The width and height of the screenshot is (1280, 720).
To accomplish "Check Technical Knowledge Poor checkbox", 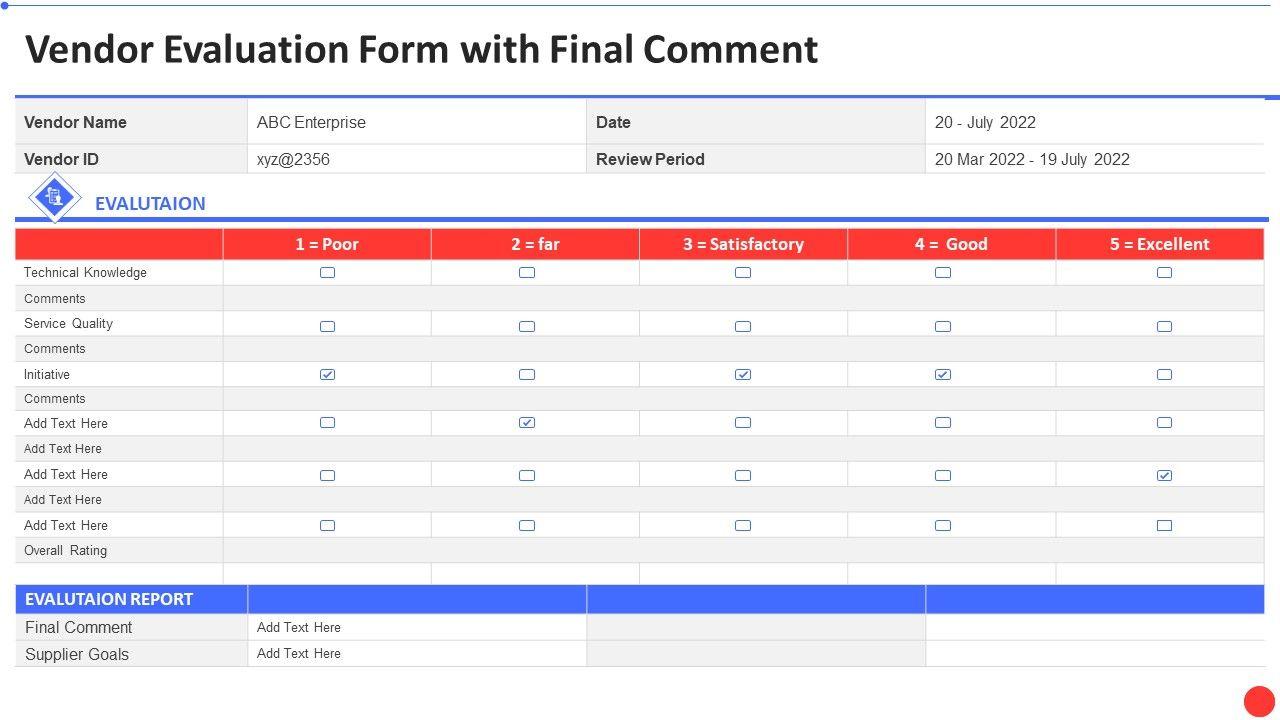I will click(327, 273).
